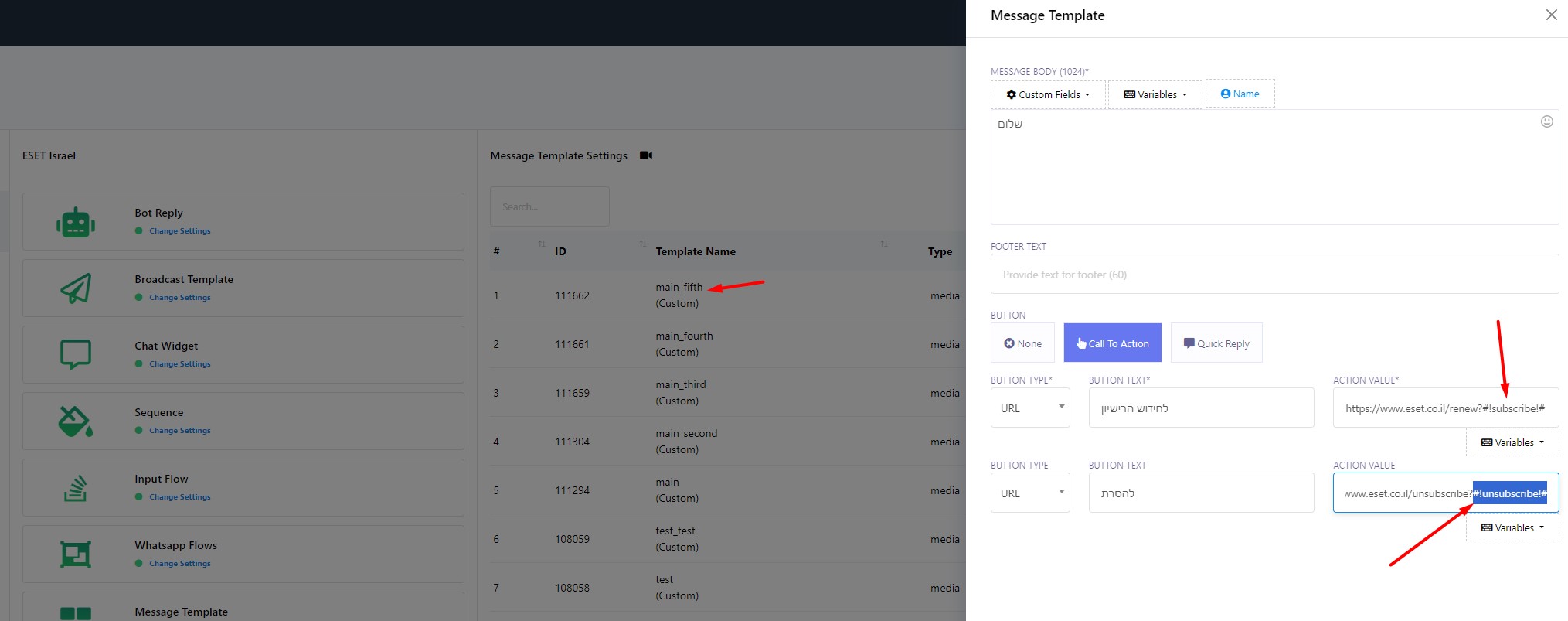
Task: Click the Whatsapp Flows icon
Action: [x=76, y=554]
